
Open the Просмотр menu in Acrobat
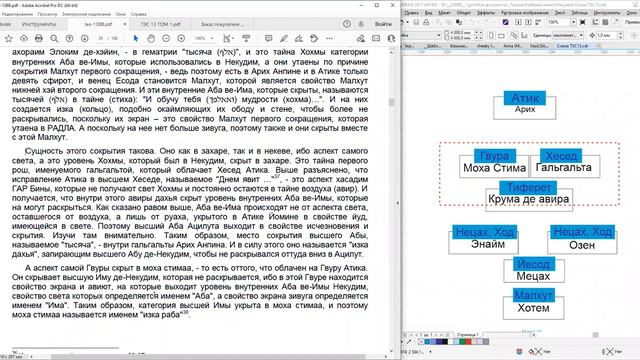click(47, 14)
